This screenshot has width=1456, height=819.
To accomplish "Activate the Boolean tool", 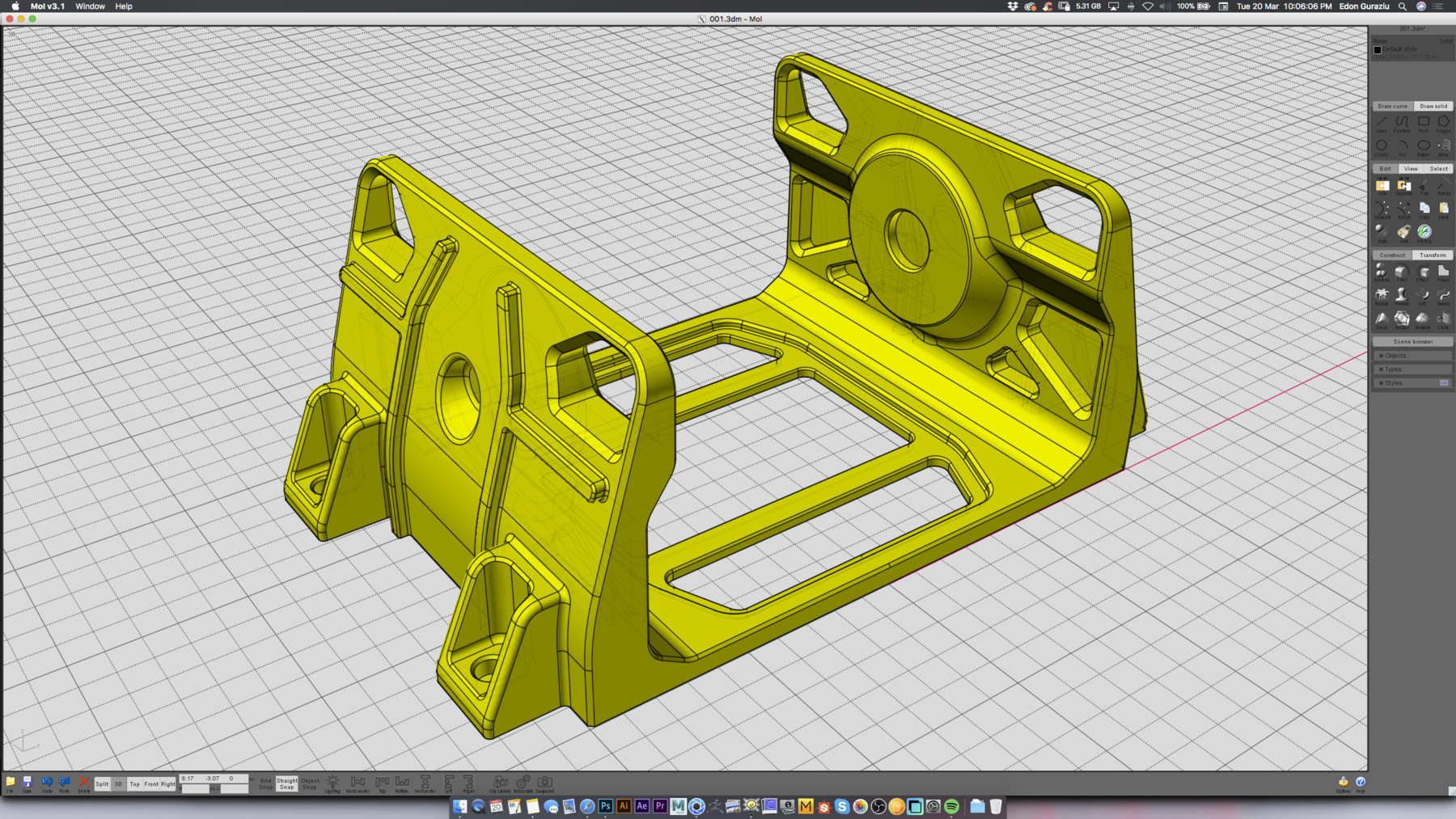I will click(1382, 272).
